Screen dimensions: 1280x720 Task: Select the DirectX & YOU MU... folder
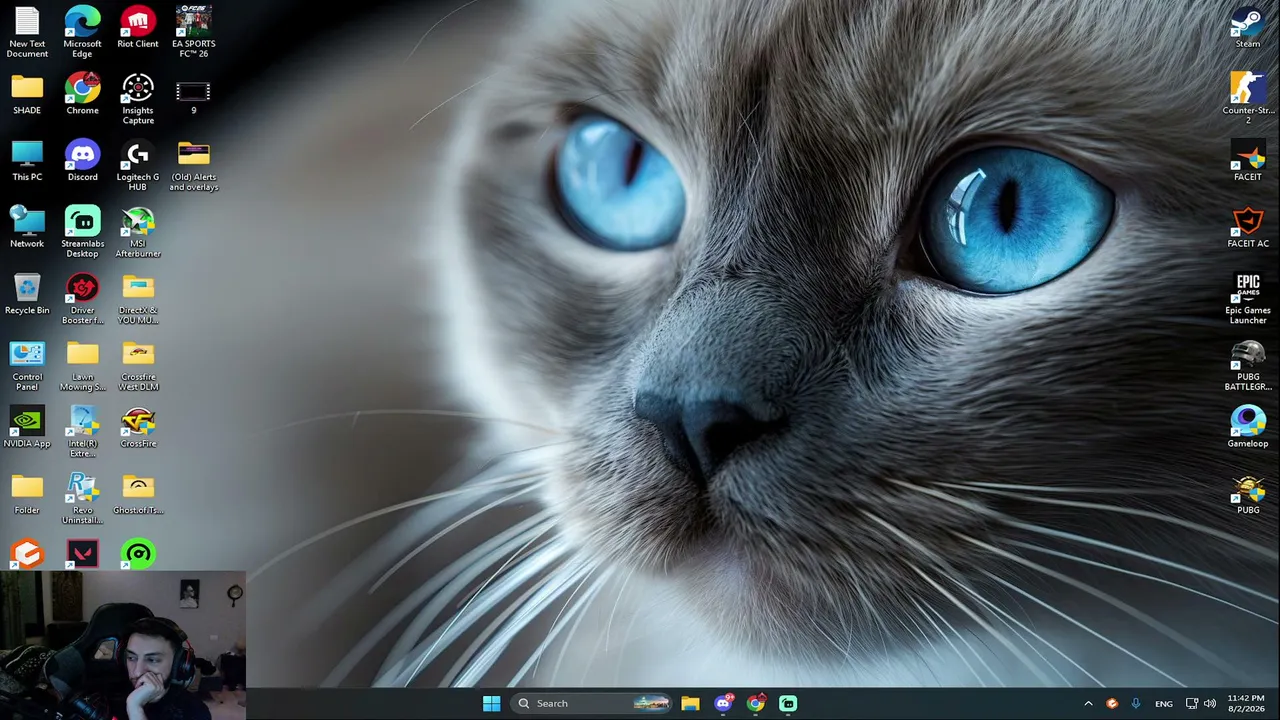[x=138, y=299]
